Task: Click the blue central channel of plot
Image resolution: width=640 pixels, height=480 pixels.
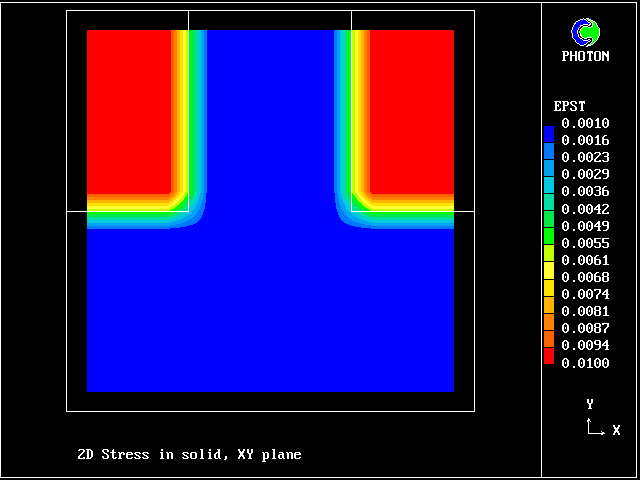Action: [270, 120]
